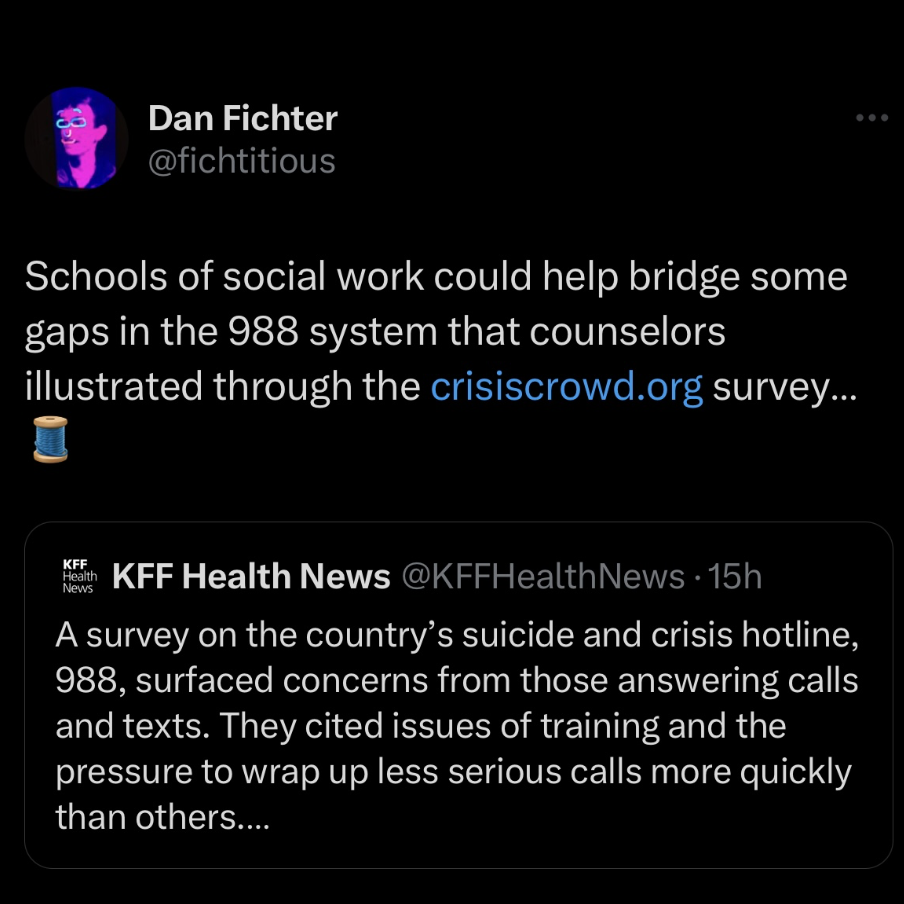Screen dimensions: 904x904
Task: Open Dan Fichter's profile avatar
Action: (76, 138)
